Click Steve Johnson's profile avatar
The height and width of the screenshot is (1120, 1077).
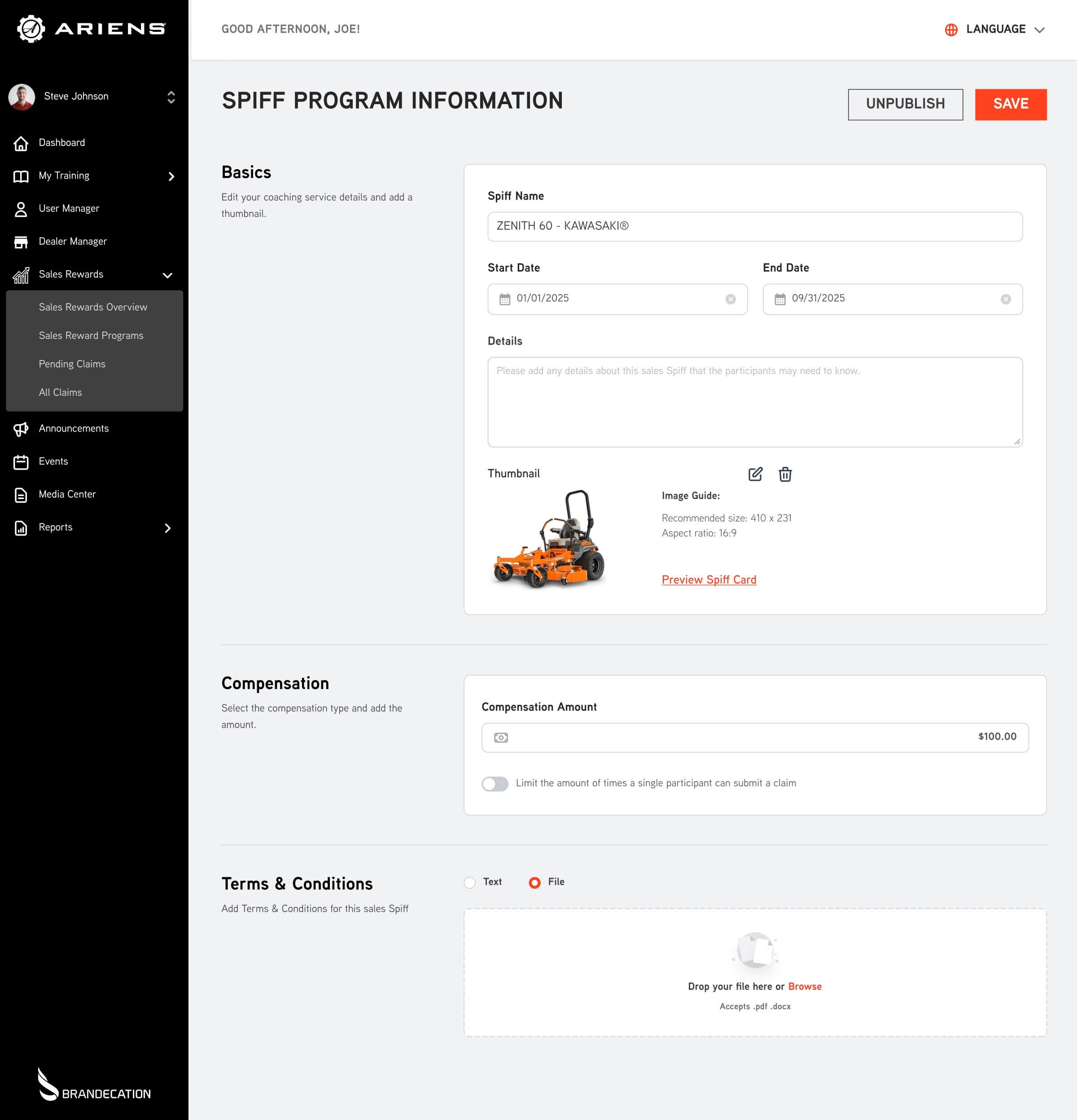pyautogui.click(x=22, y=97)
